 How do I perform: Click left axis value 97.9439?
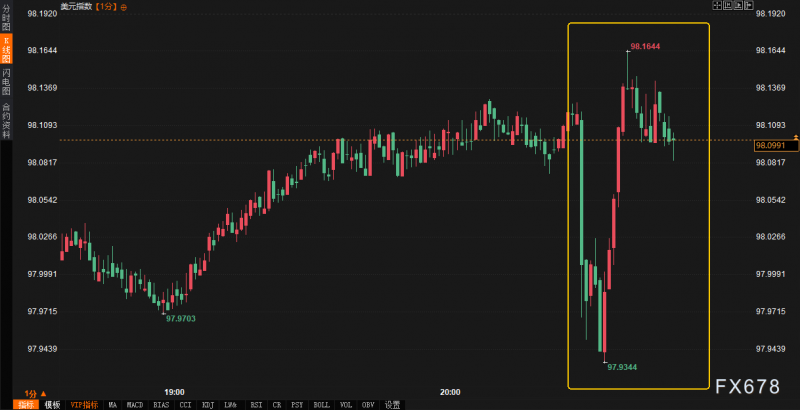(x=42, y=349)
